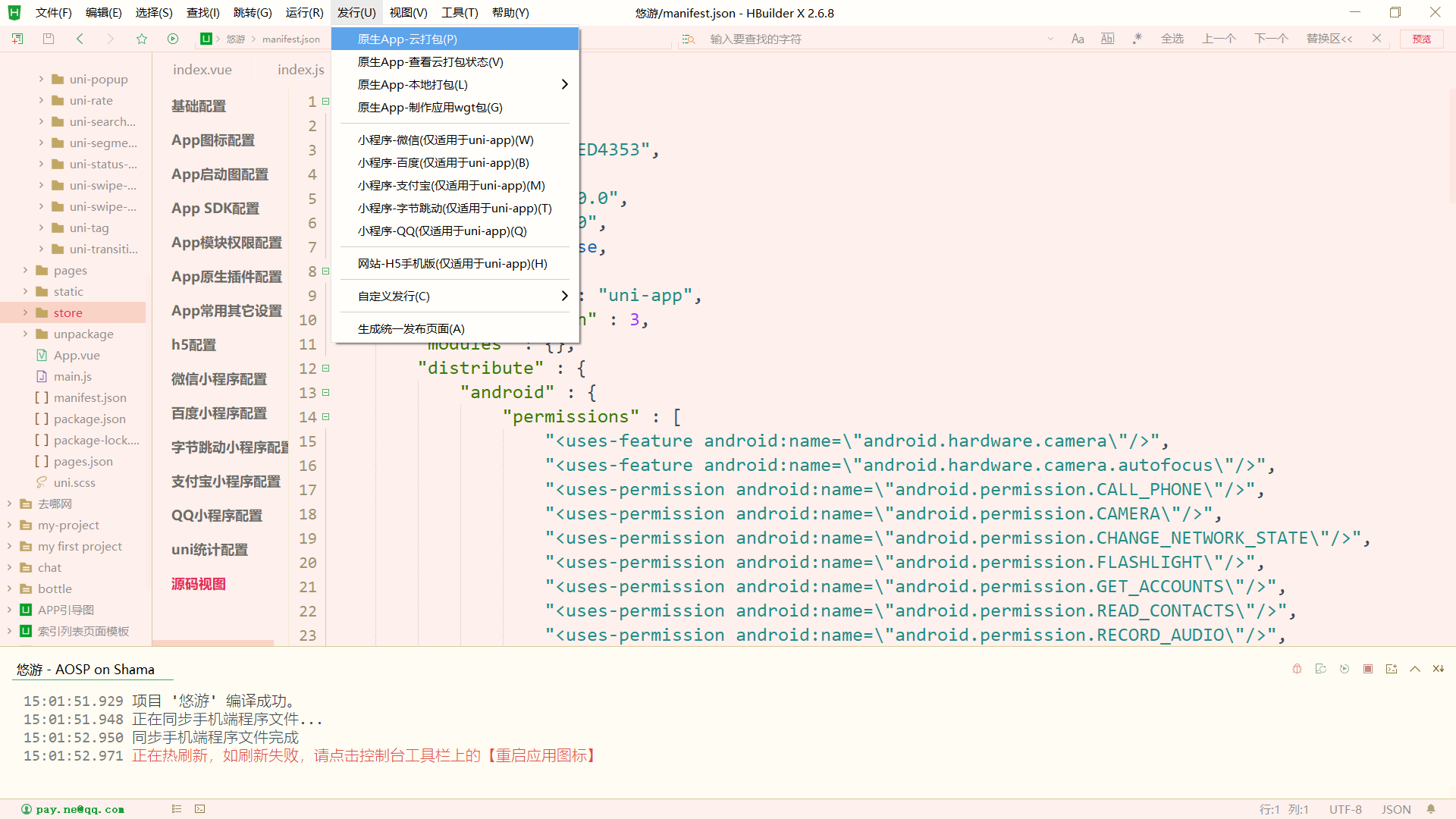1456x819 pixels.
Task: Click the restart application icon in console toolbar
Action: point(1345,669)
